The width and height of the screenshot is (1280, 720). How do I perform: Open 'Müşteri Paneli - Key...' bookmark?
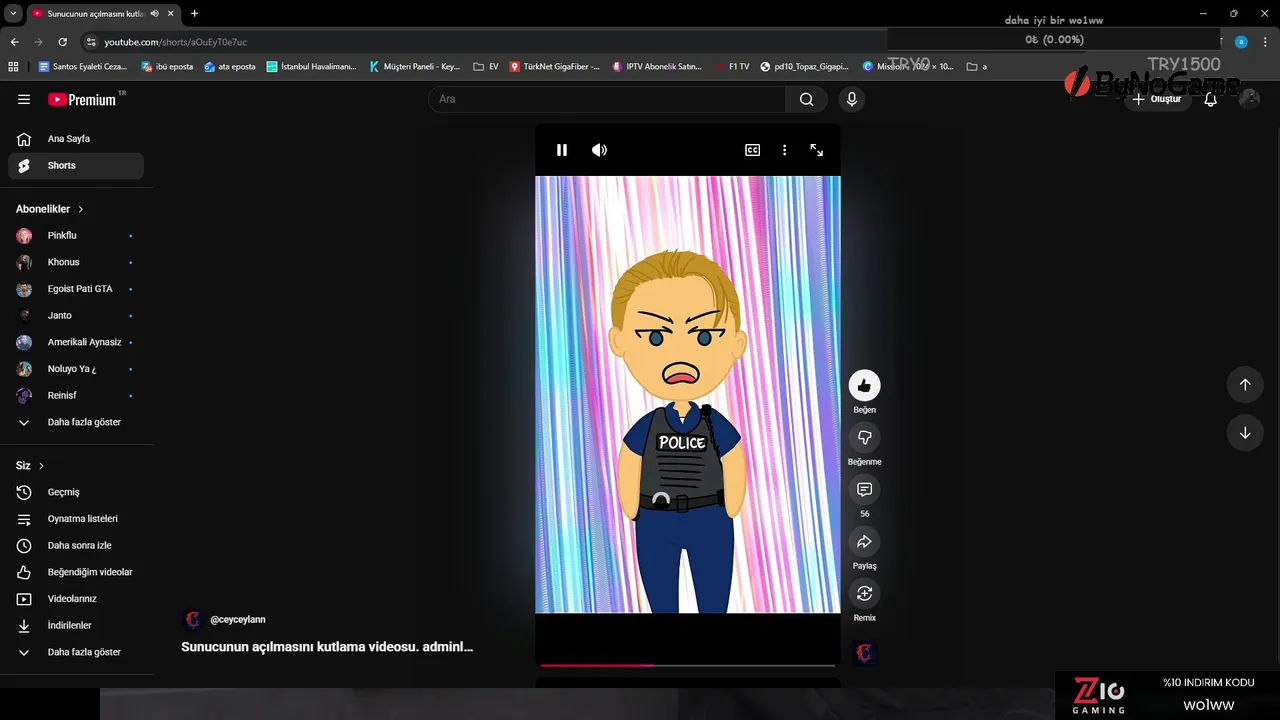(414, 67)
